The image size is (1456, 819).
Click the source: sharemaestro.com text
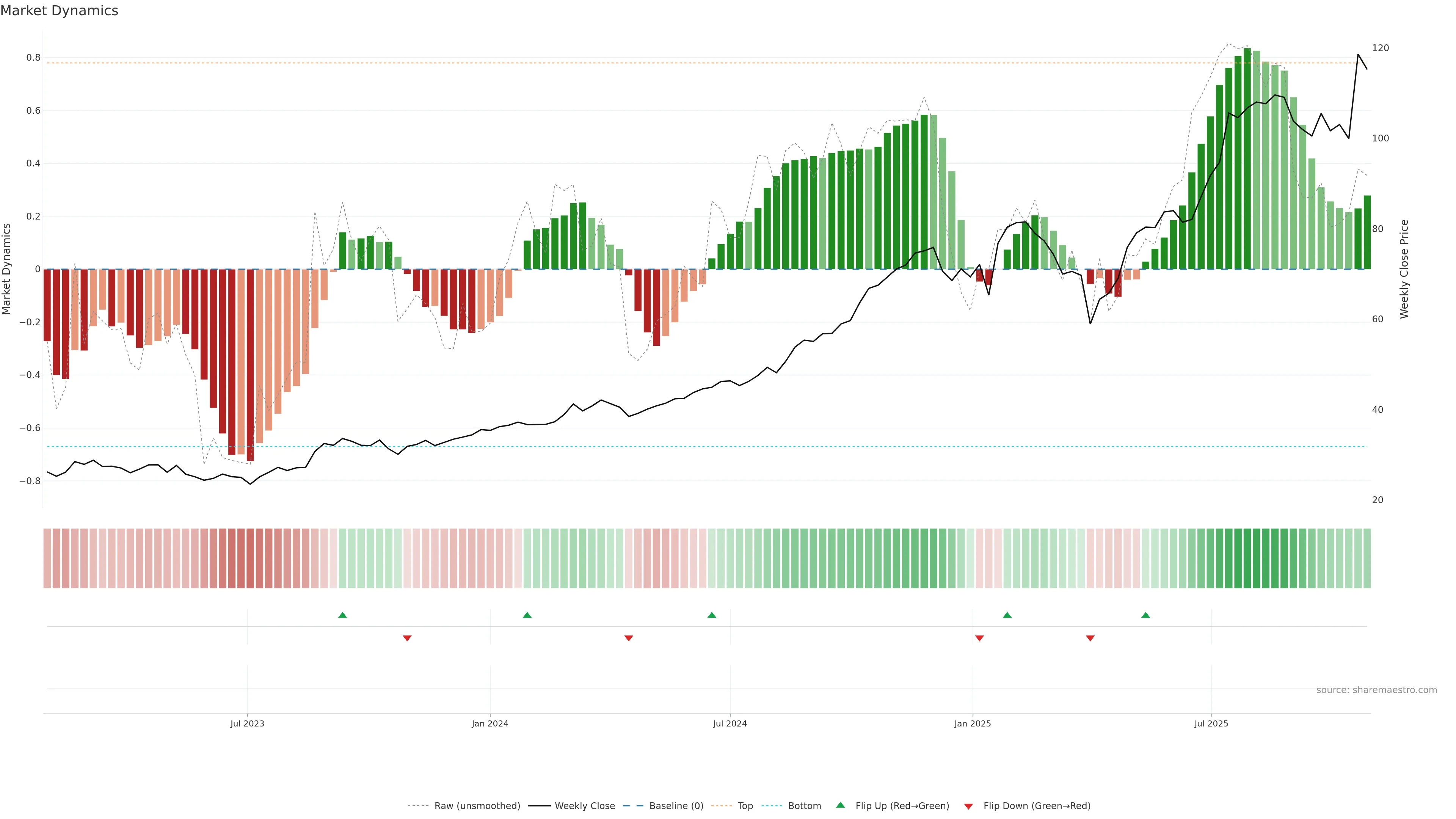[1376, 690]
